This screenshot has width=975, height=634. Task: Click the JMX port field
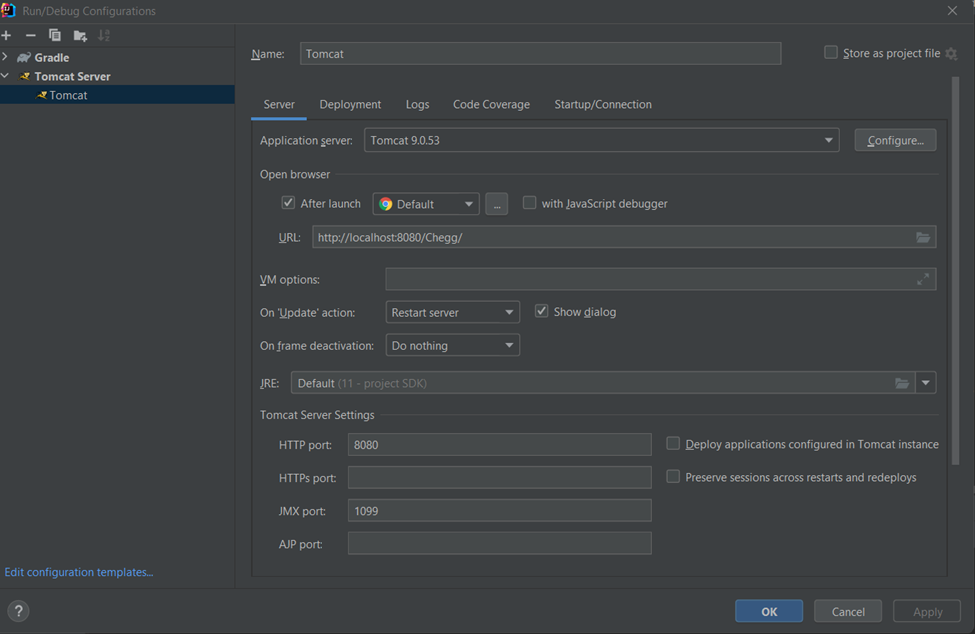[499, 510]
